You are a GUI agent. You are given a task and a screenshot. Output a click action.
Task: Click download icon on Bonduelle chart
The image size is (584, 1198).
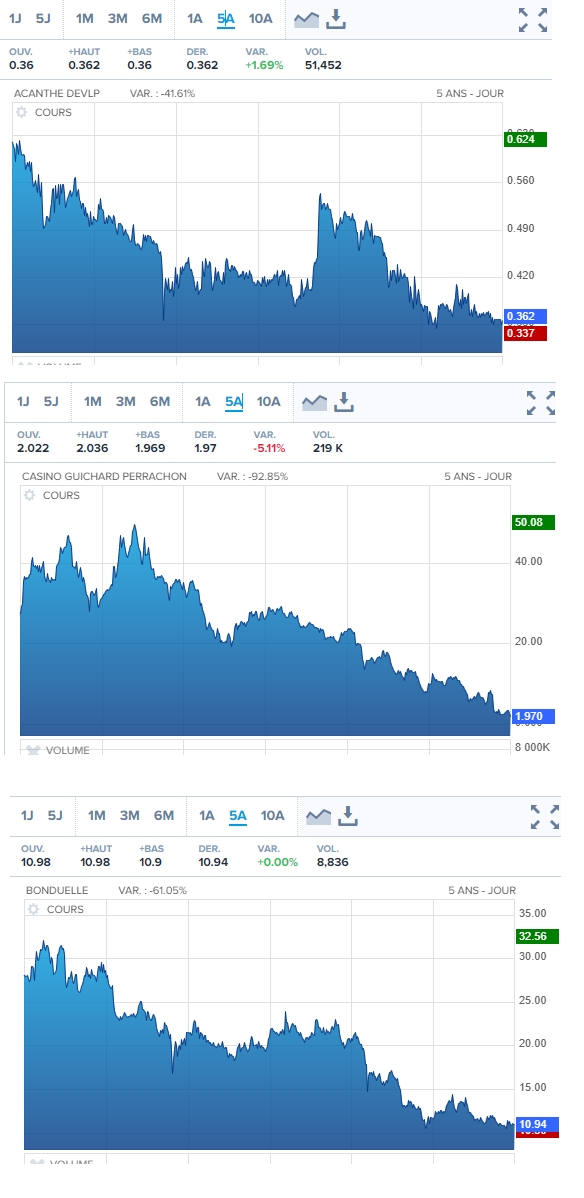tap(348, 816)
